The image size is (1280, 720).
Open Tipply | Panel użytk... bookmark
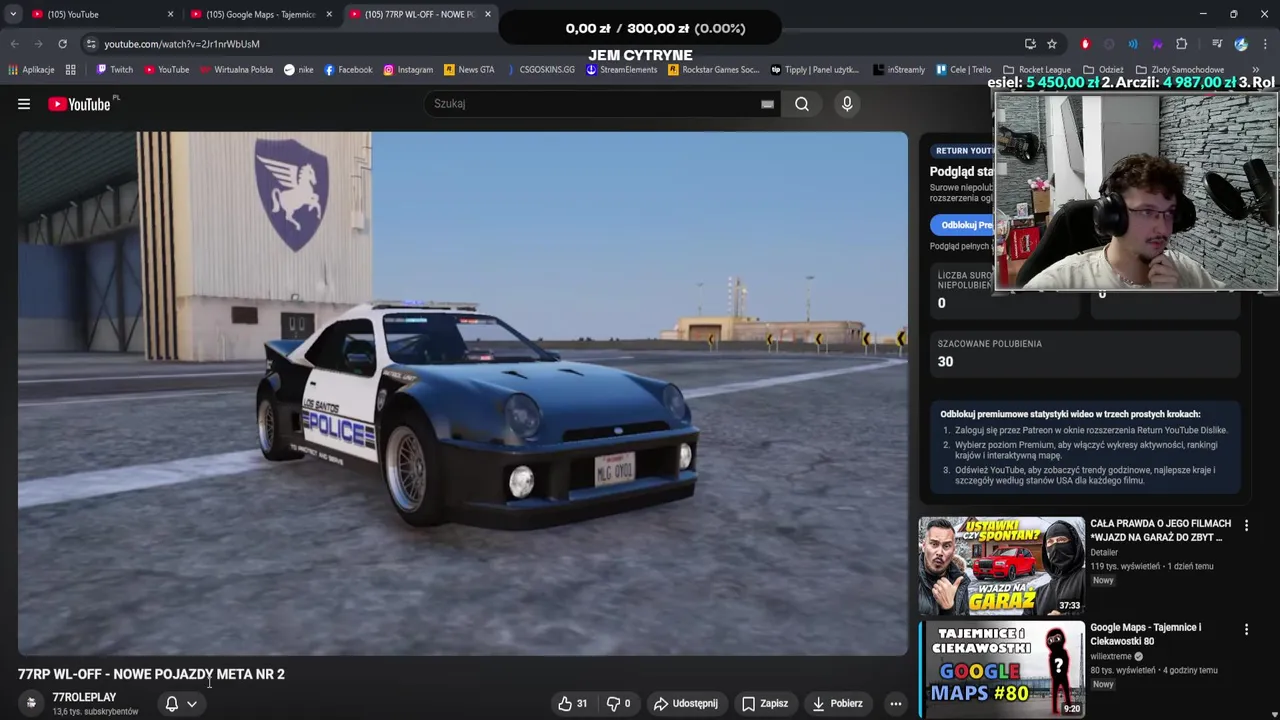coord(814,70)
